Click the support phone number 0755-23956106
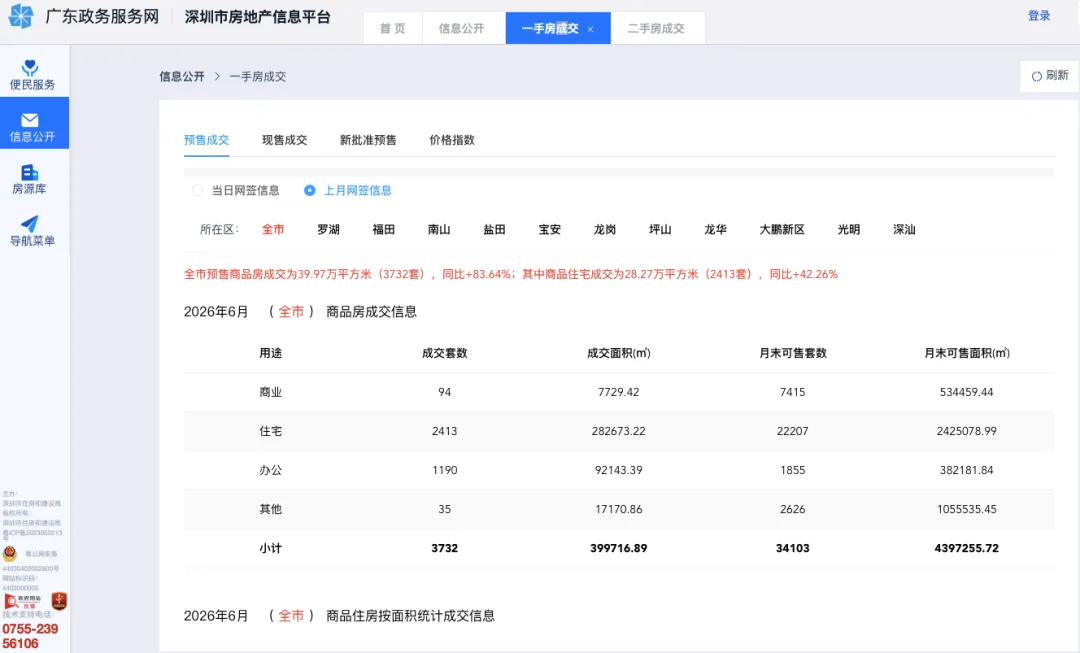Viewport: 1080px width, 653px height. (x=30, y=636)
